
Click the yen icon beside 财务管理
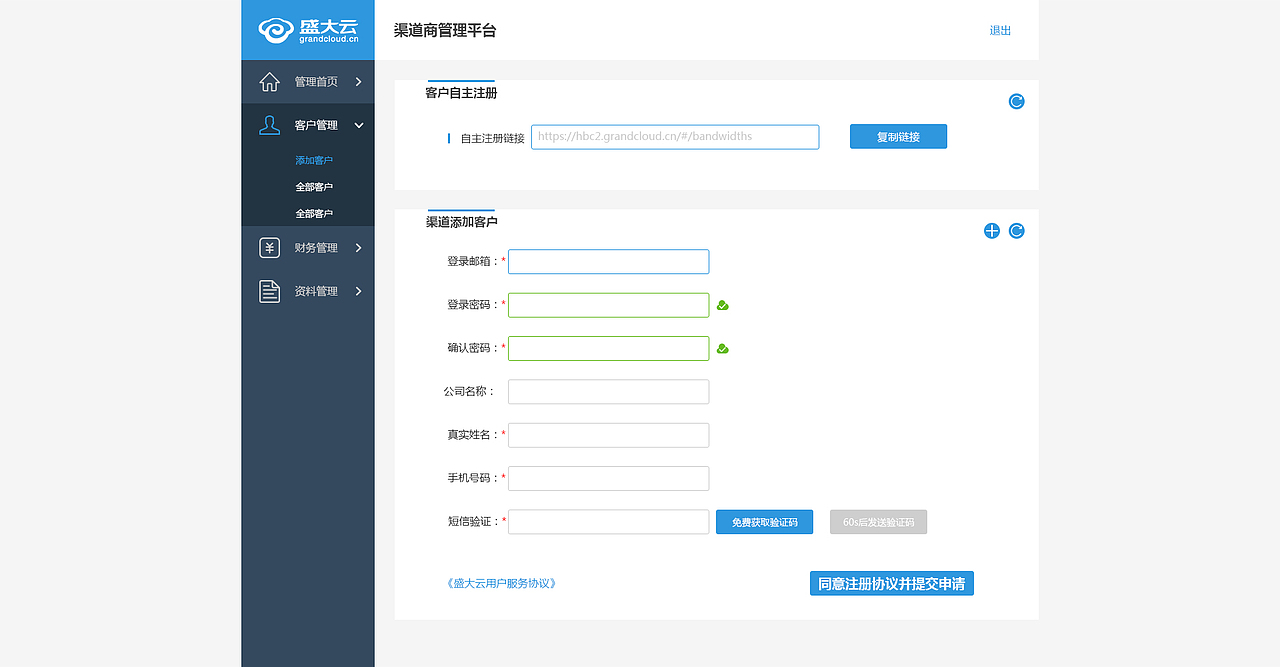269,247
